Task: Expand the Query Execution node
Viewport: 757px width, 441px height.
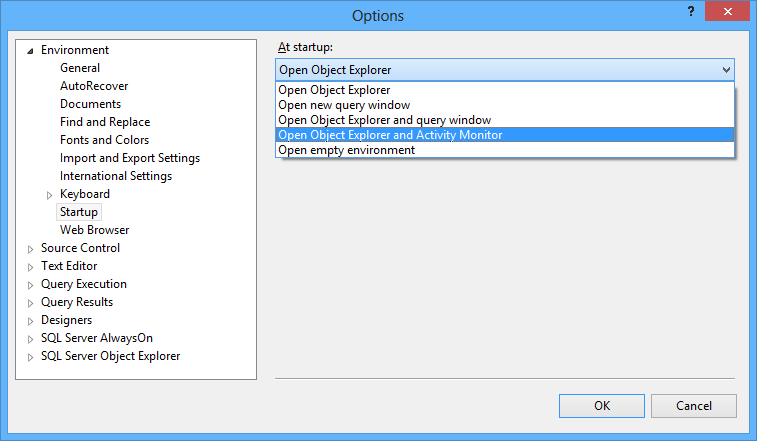Action: [30, 285]
